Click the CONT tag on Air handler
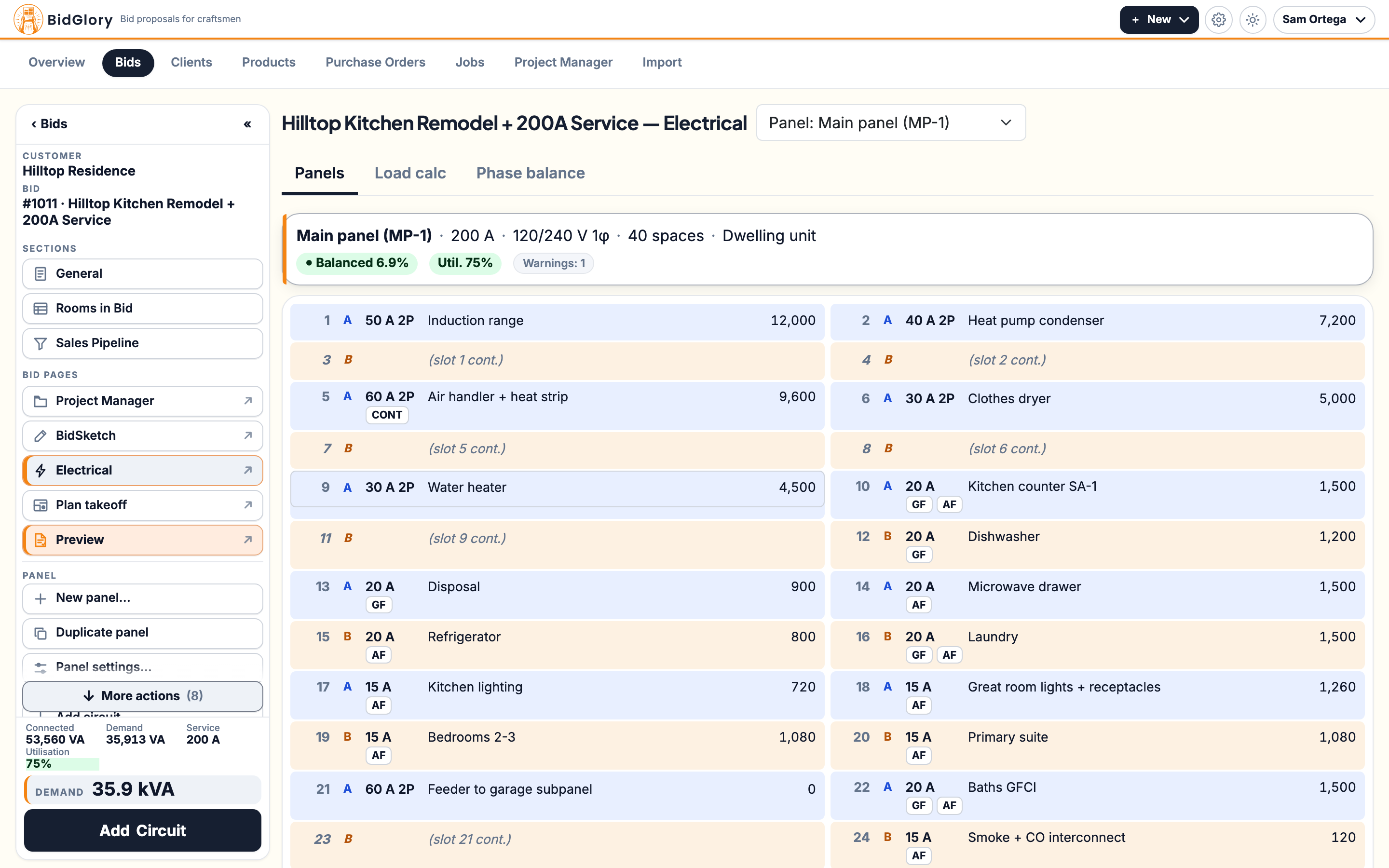 (387, 415)
